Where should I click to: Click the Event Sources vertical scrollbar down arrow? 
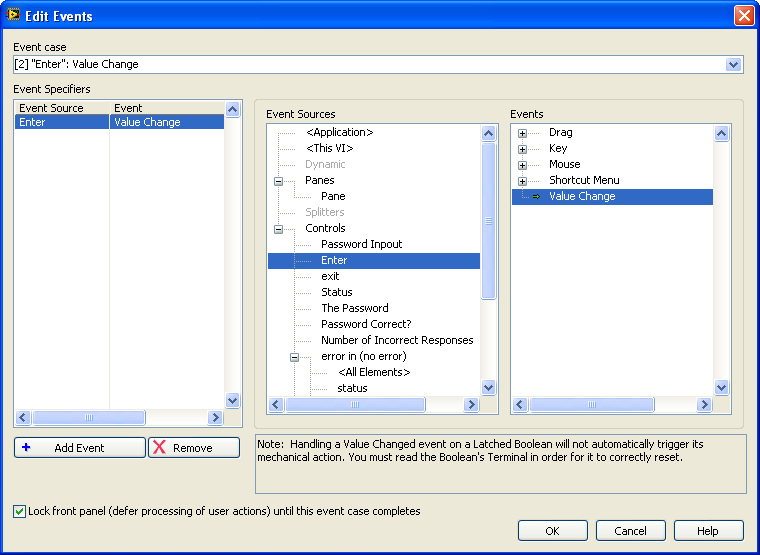click(489, 387)
